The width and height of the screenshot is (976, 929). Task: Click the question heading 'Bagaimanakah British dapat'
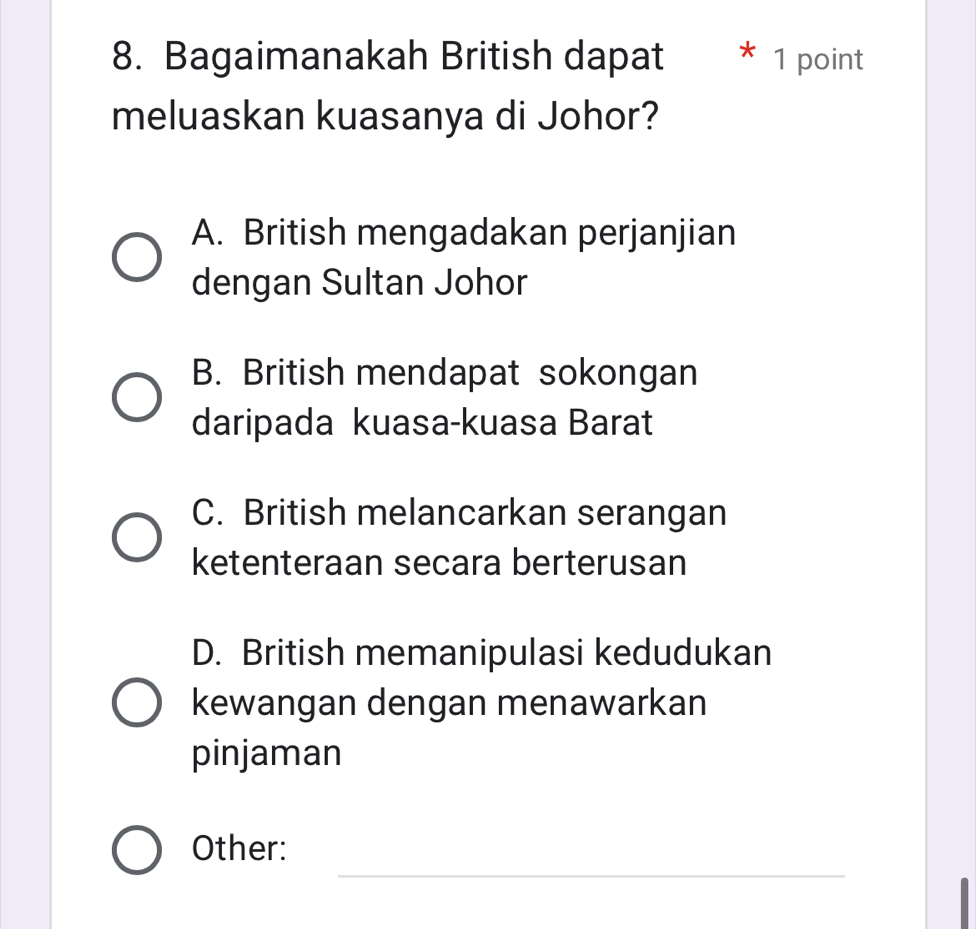[x=387, y=57]
